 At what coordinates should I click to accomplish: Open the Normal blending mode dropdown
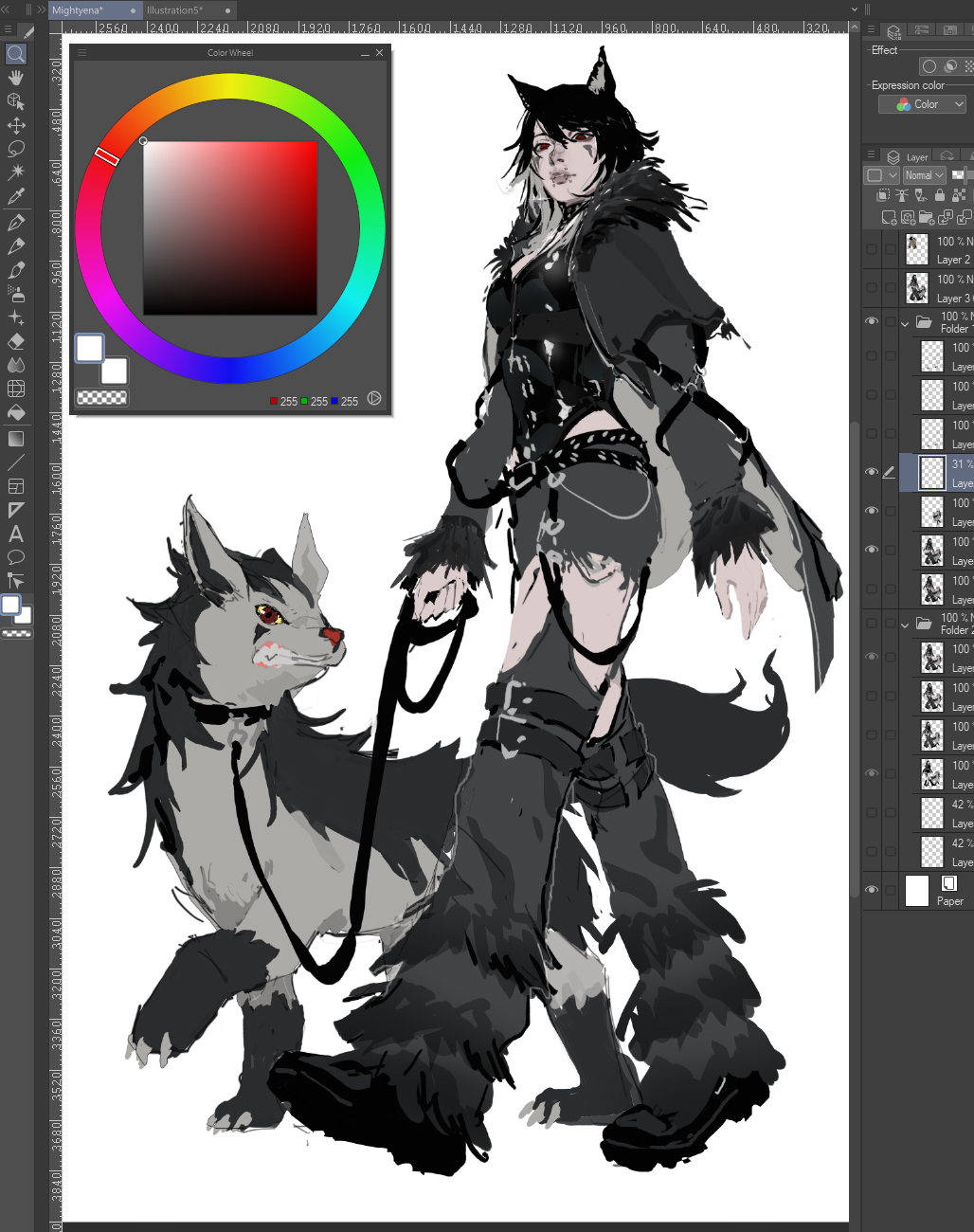[925, 175]
